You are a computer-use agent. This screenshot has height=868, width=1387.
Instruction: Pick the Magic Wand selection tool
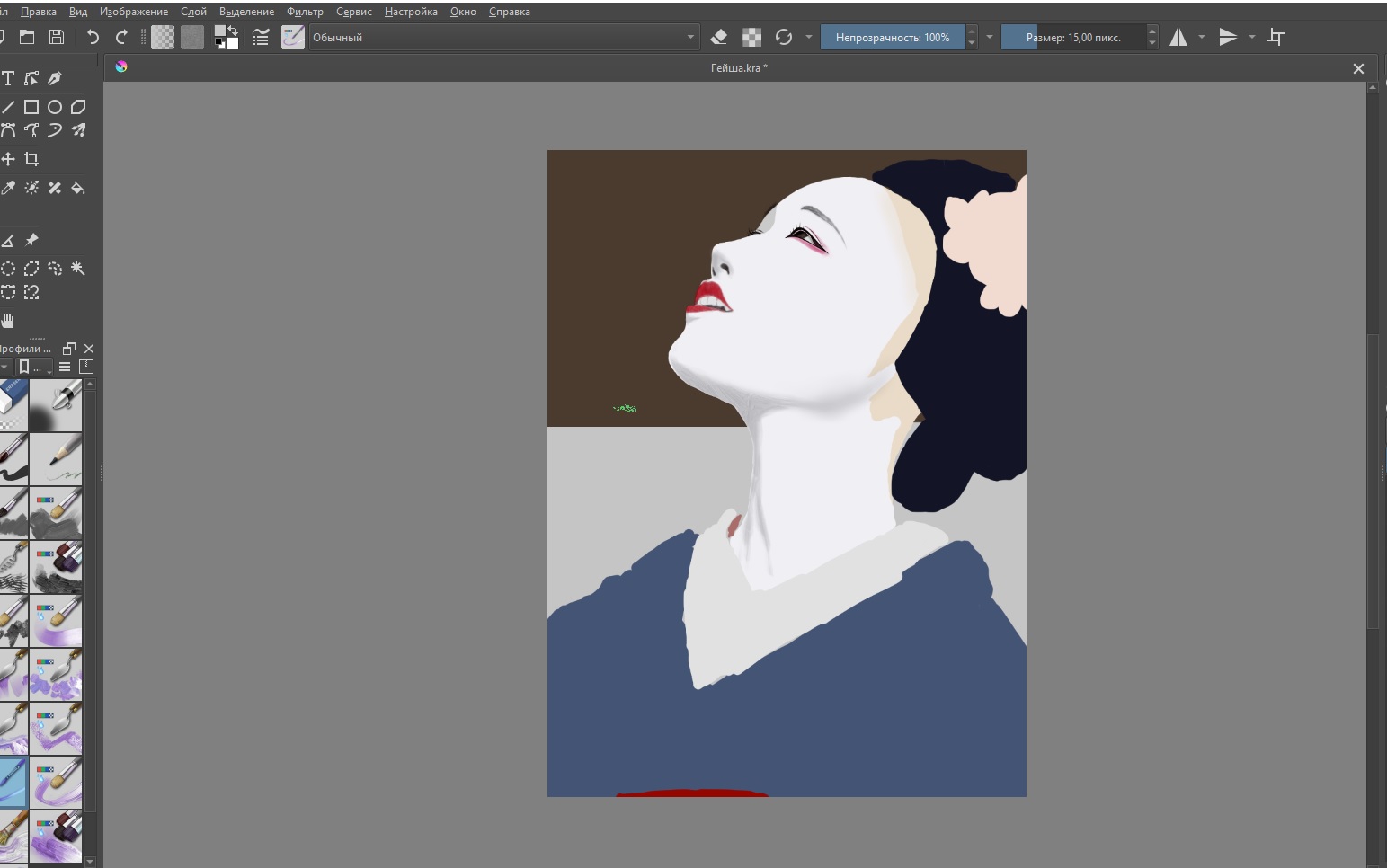click(78, 268)
